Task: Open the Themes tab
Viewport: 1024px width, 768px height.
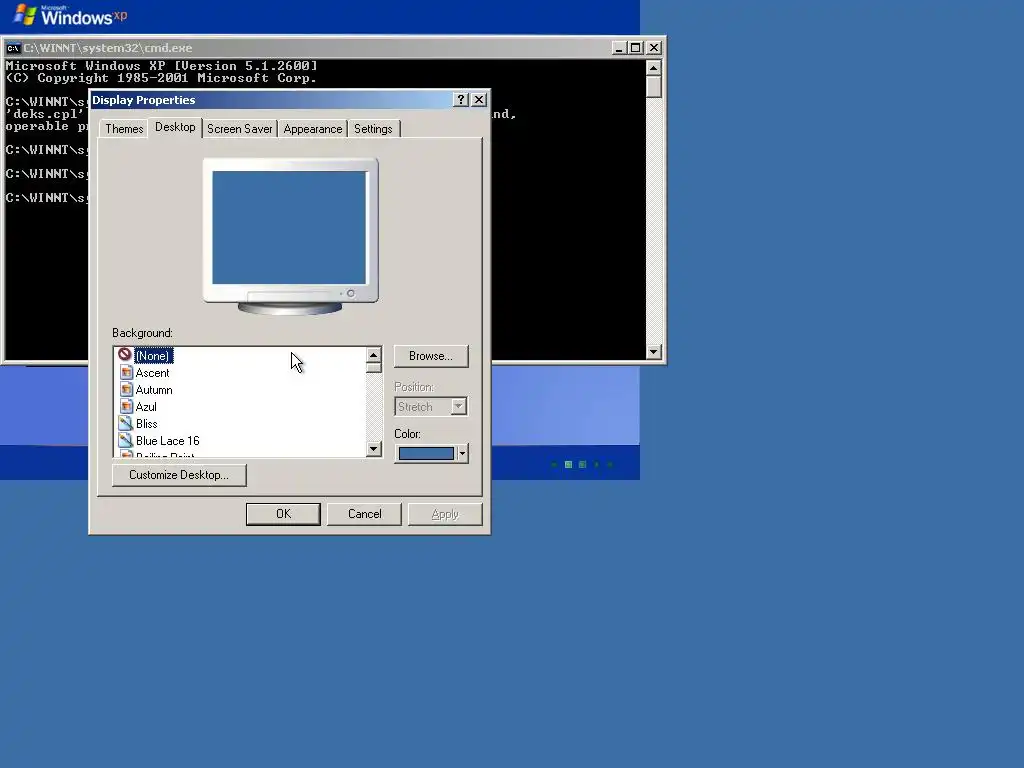Action: 124,129
